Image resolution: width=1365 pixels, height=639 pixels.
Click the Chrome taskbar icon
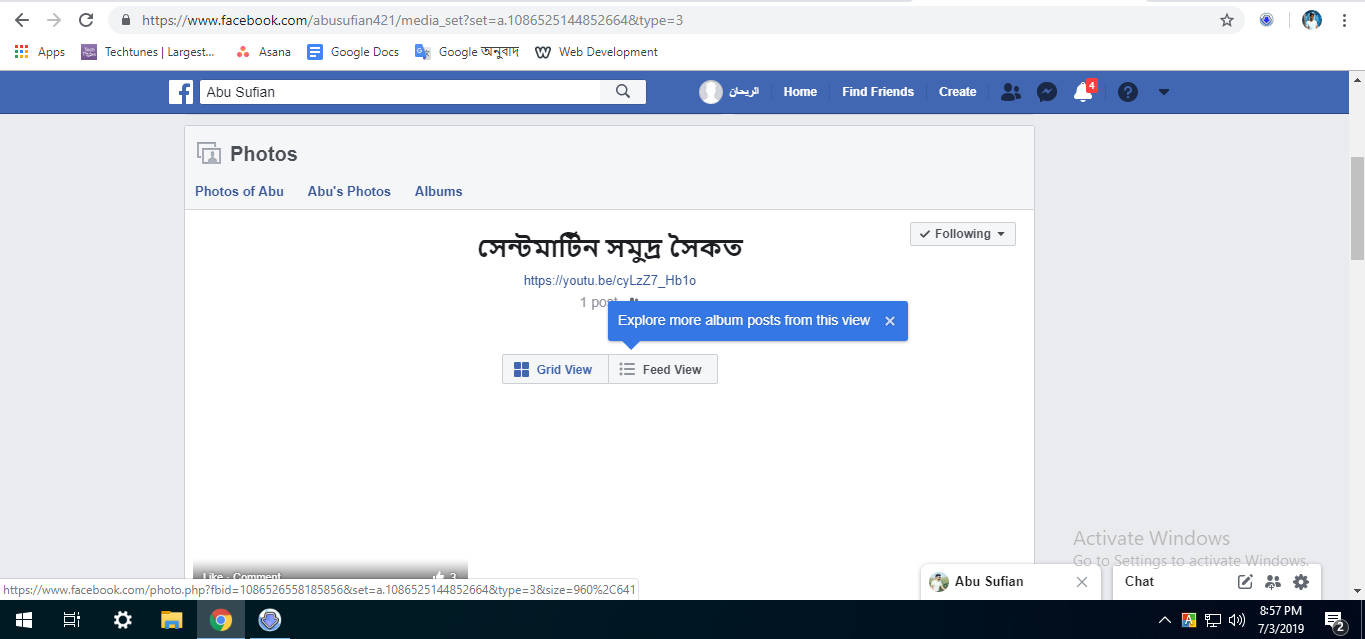(x=221, y=620)
